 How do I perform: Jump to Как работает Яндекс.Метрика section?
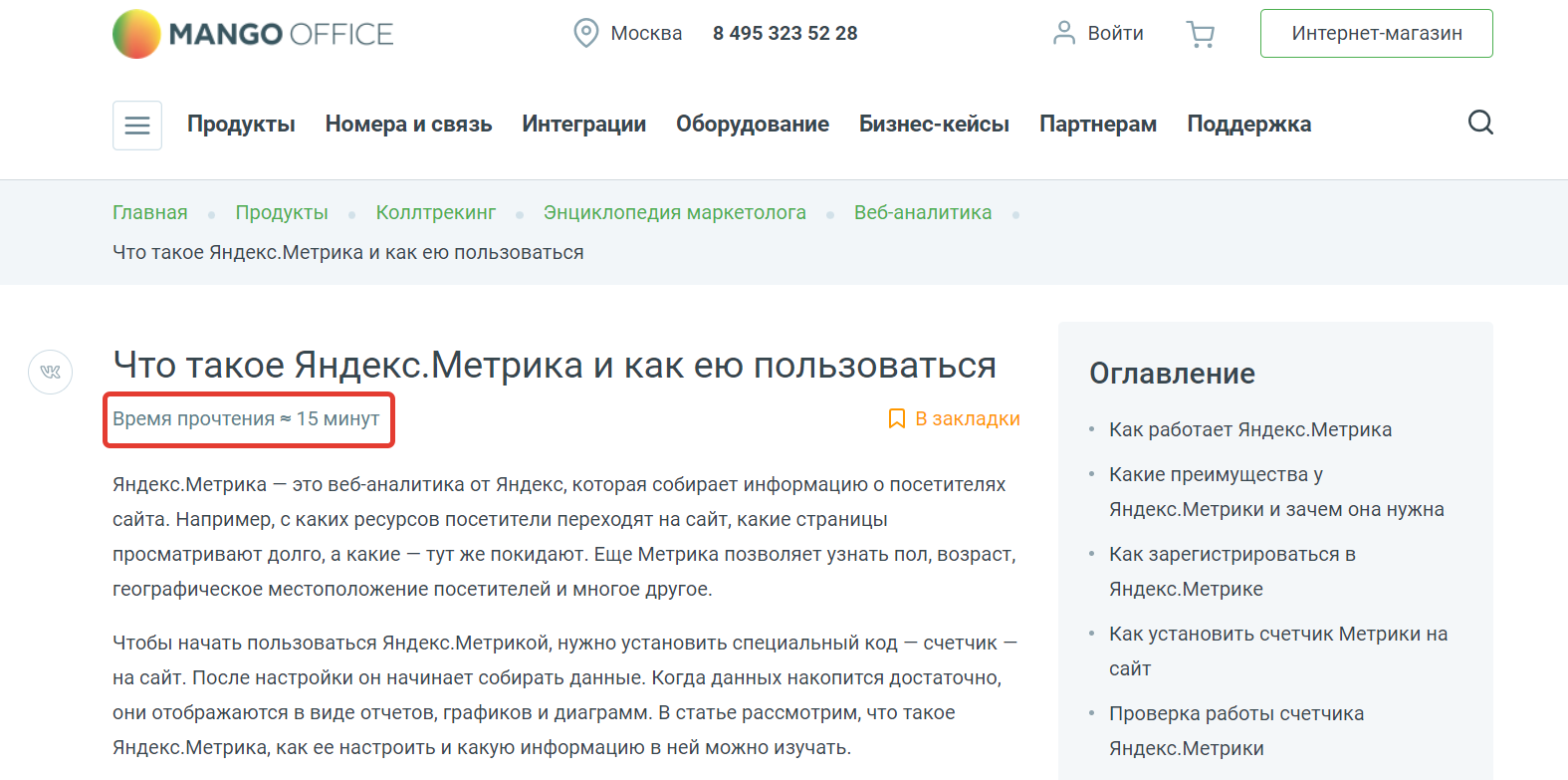click(1250, 429)
